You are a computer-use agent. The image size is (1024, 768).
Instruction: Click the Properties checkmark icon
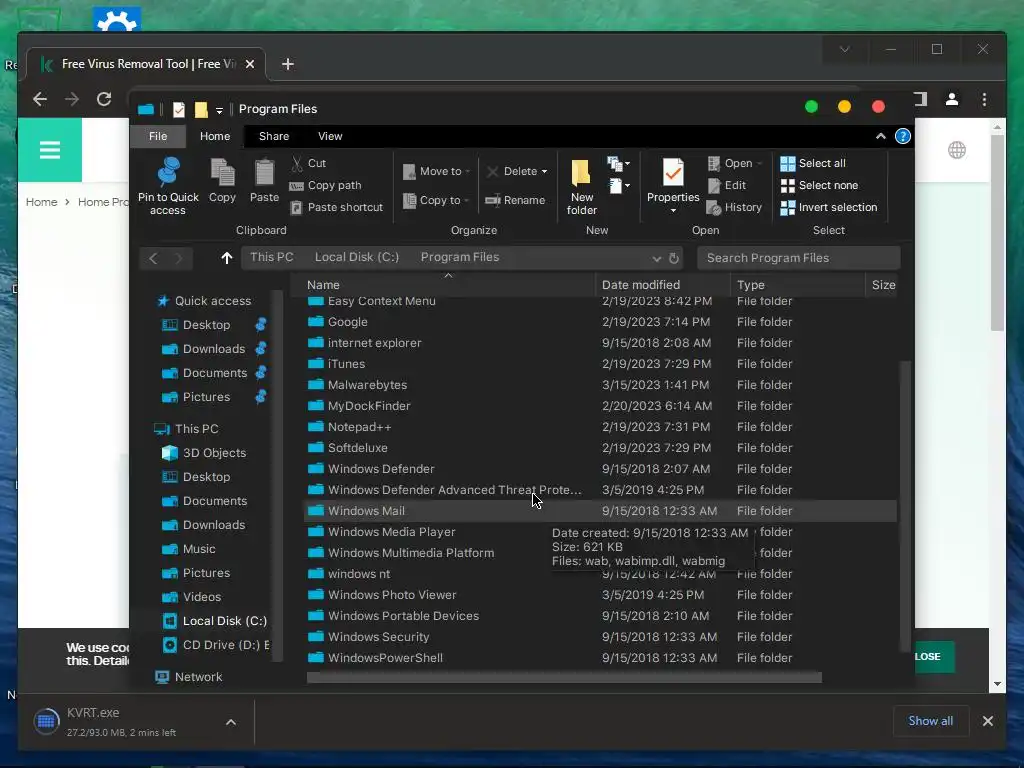[x=673, y=173]
